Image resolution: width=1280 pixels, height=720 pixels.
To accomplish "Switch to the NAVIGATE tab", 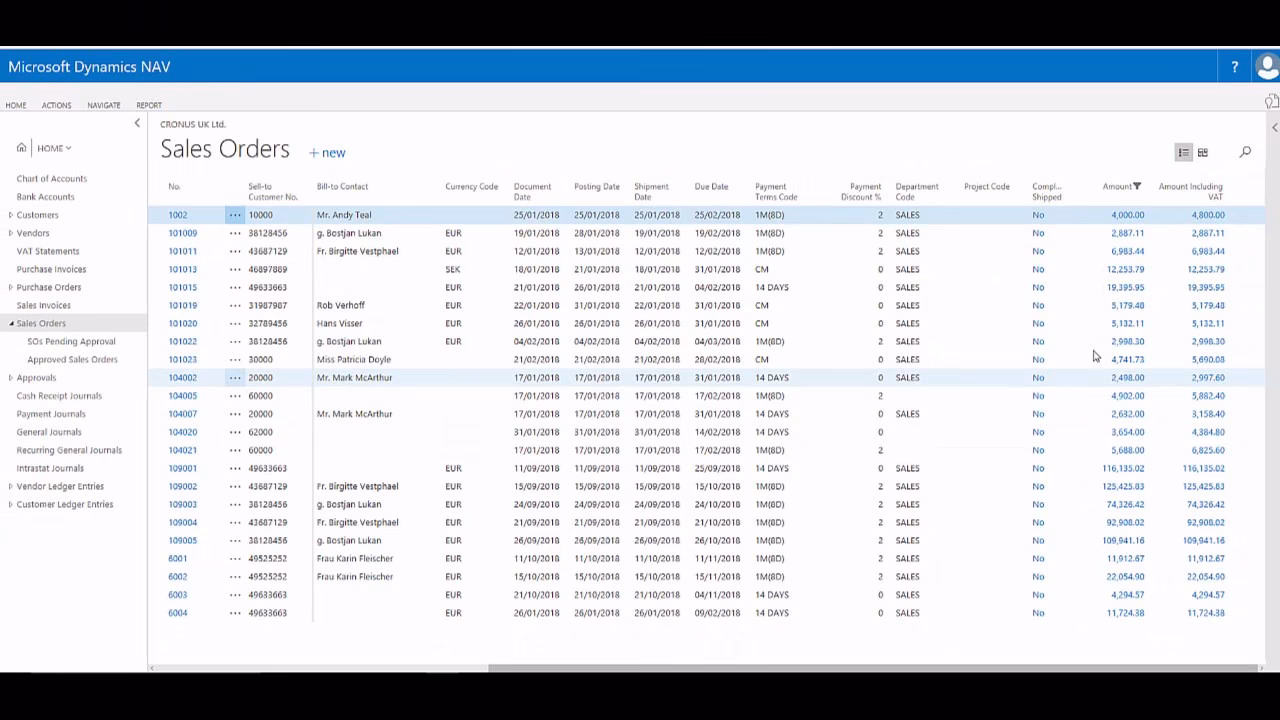I will point(103,105).
